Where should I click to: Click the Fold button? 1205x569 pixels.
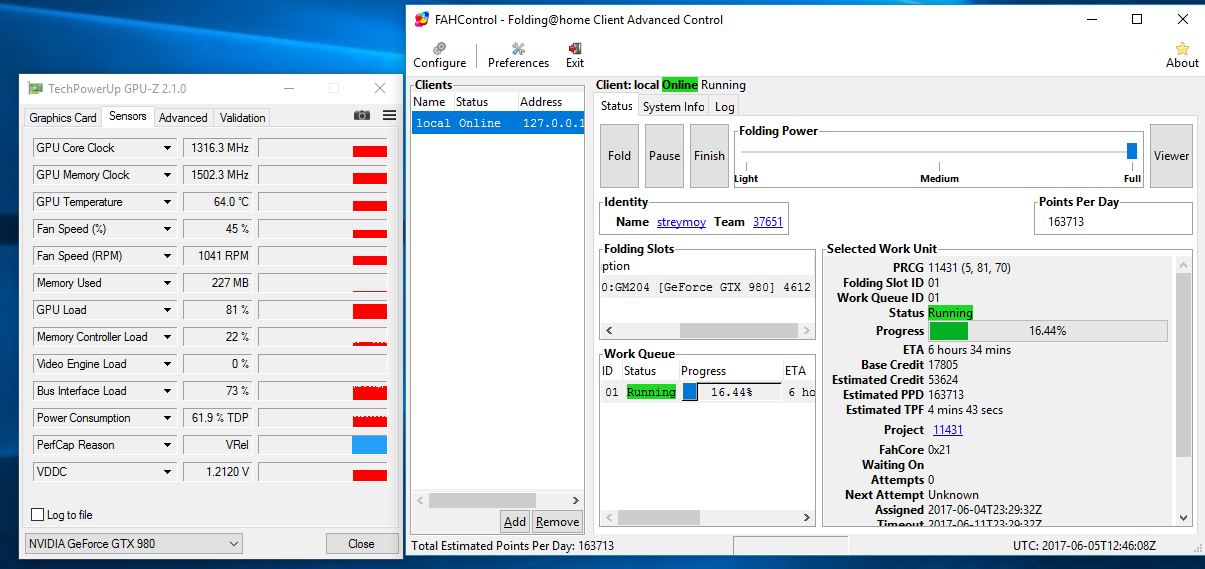[619, 156]
